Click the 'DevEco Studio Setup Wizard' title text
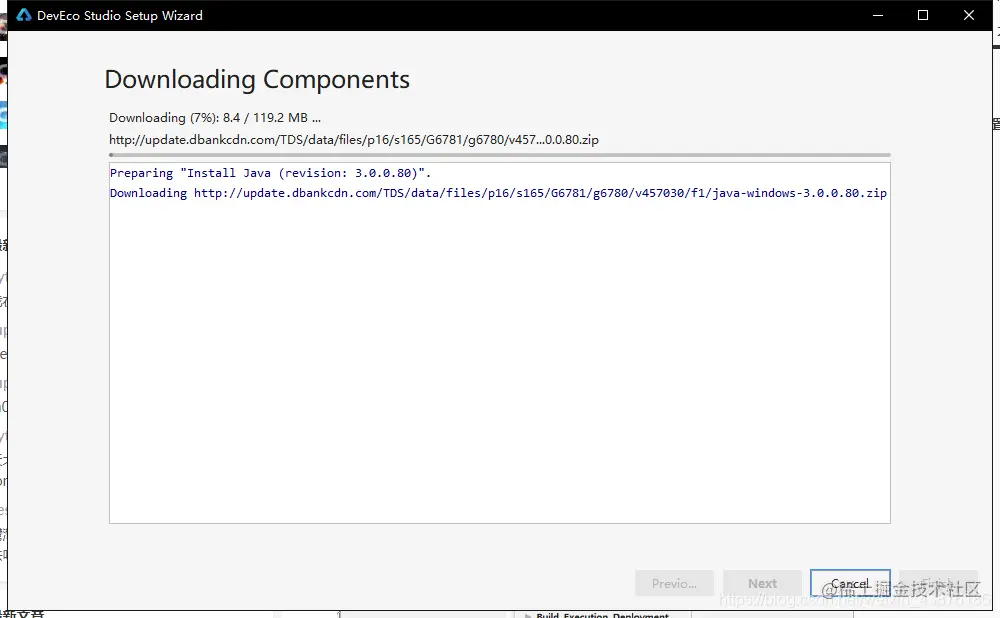This screenshot has height=618, width=1000. point(120,15)
